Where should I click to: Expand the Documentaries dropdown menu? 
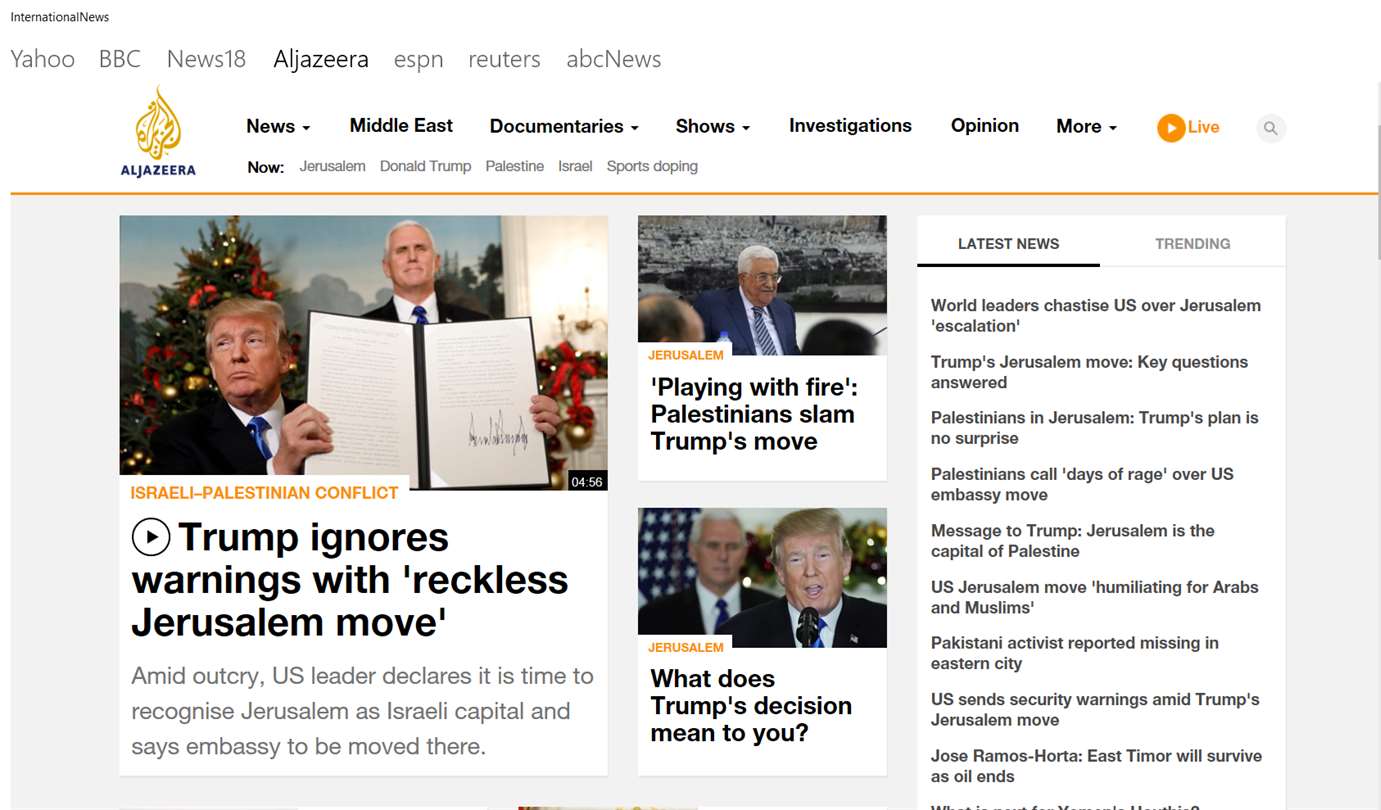click(564, 126)
